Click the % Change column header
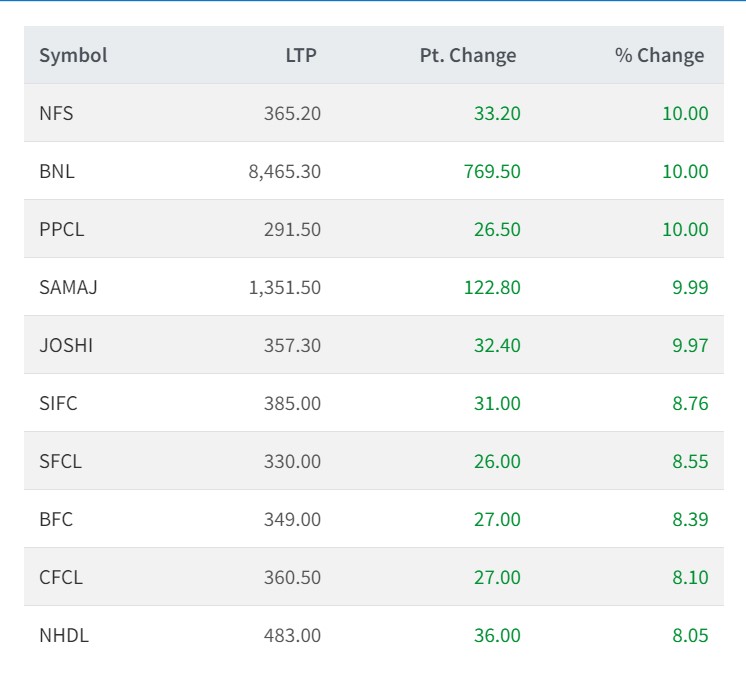 click(659, 55)
